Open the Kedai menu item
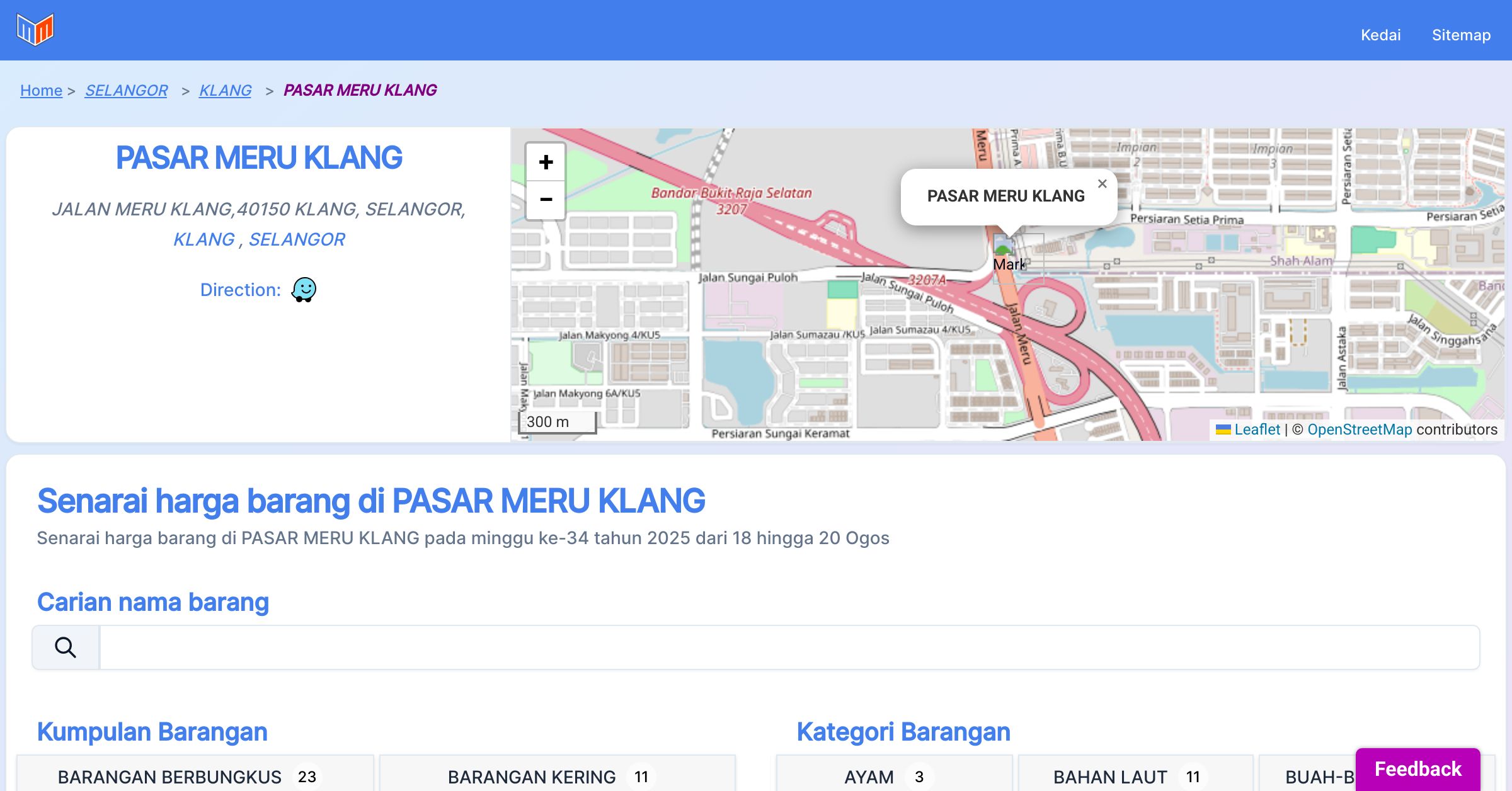The height and width of the screenshot is (791, 1512). [1380, 35]
